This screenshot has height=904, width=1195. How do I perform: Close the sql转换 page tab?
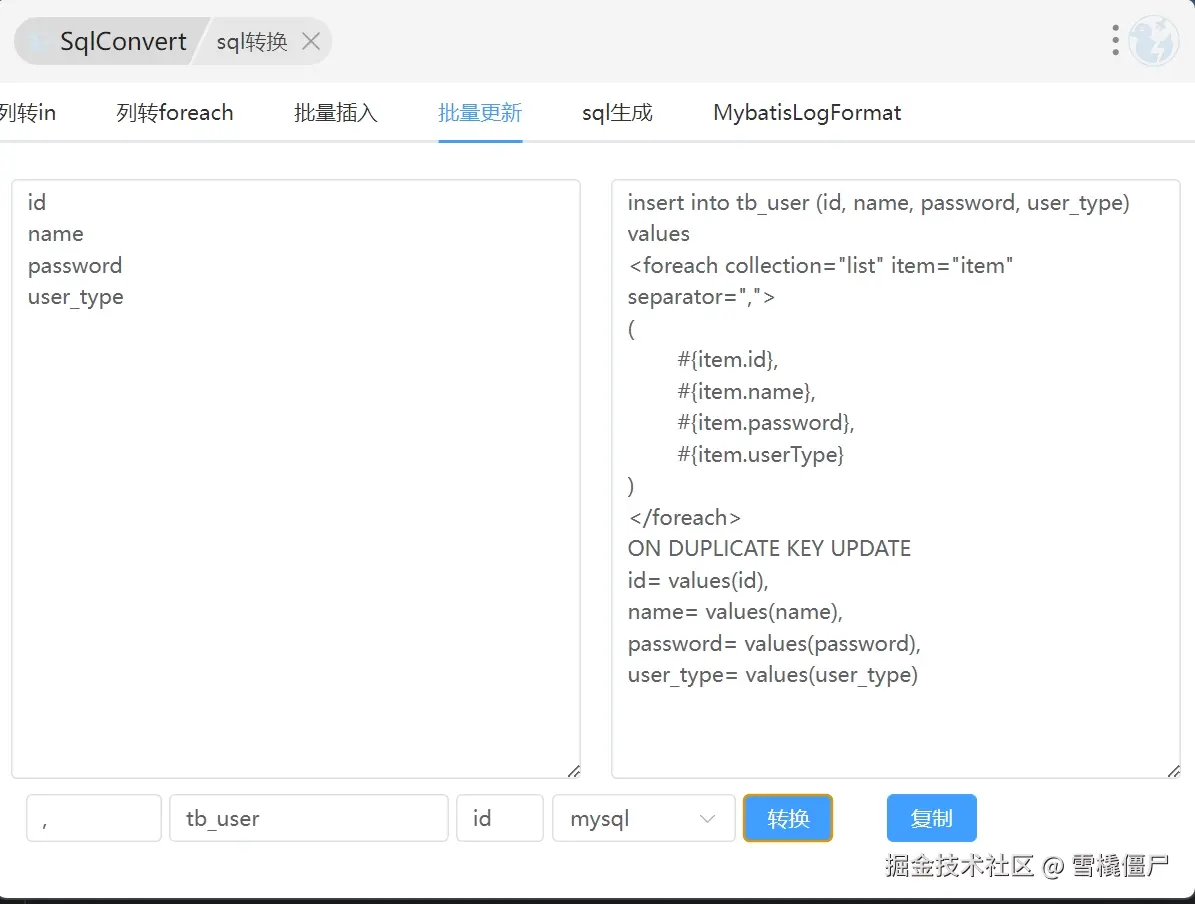coord(311,41)
